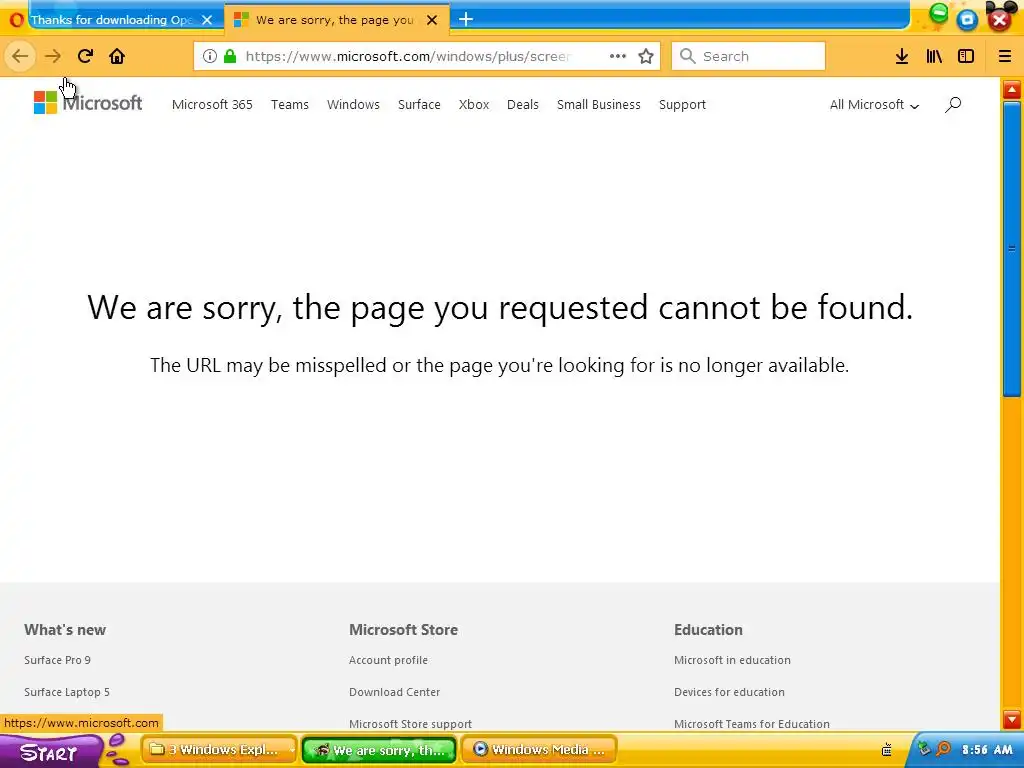The height and width of the screenshot is (768, 1024).
Task: Go to Deals nav link
Action: point(523,104)
